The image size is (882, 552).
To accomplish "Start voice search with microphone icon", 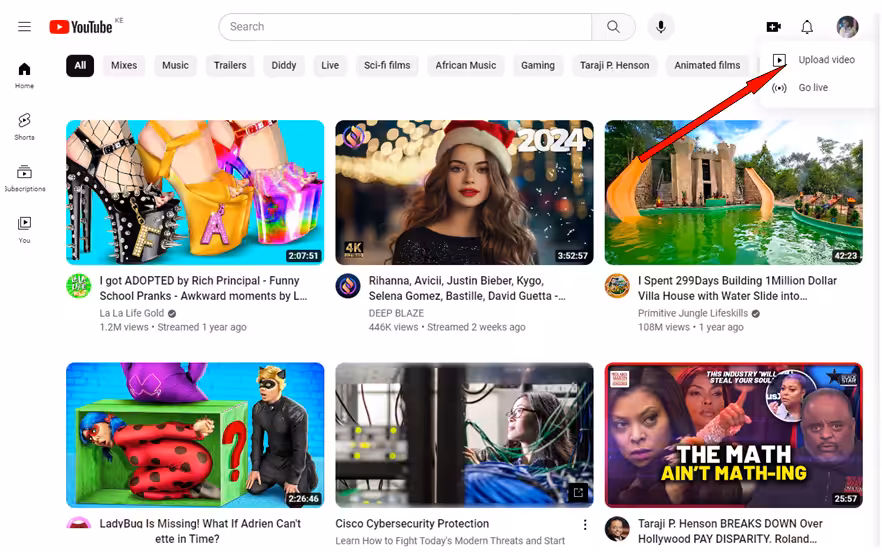I will click(660, 26).
